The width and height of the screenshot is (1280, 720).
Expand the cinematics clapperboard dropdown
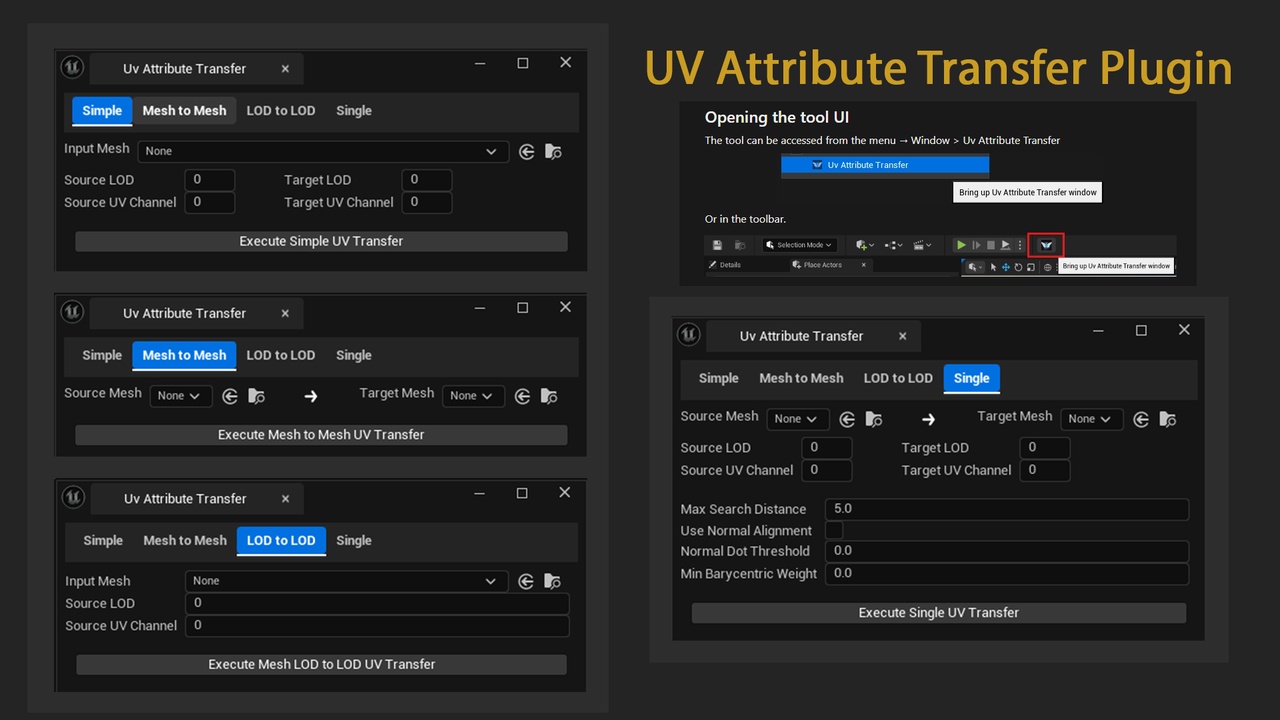(x=921, y=245)
